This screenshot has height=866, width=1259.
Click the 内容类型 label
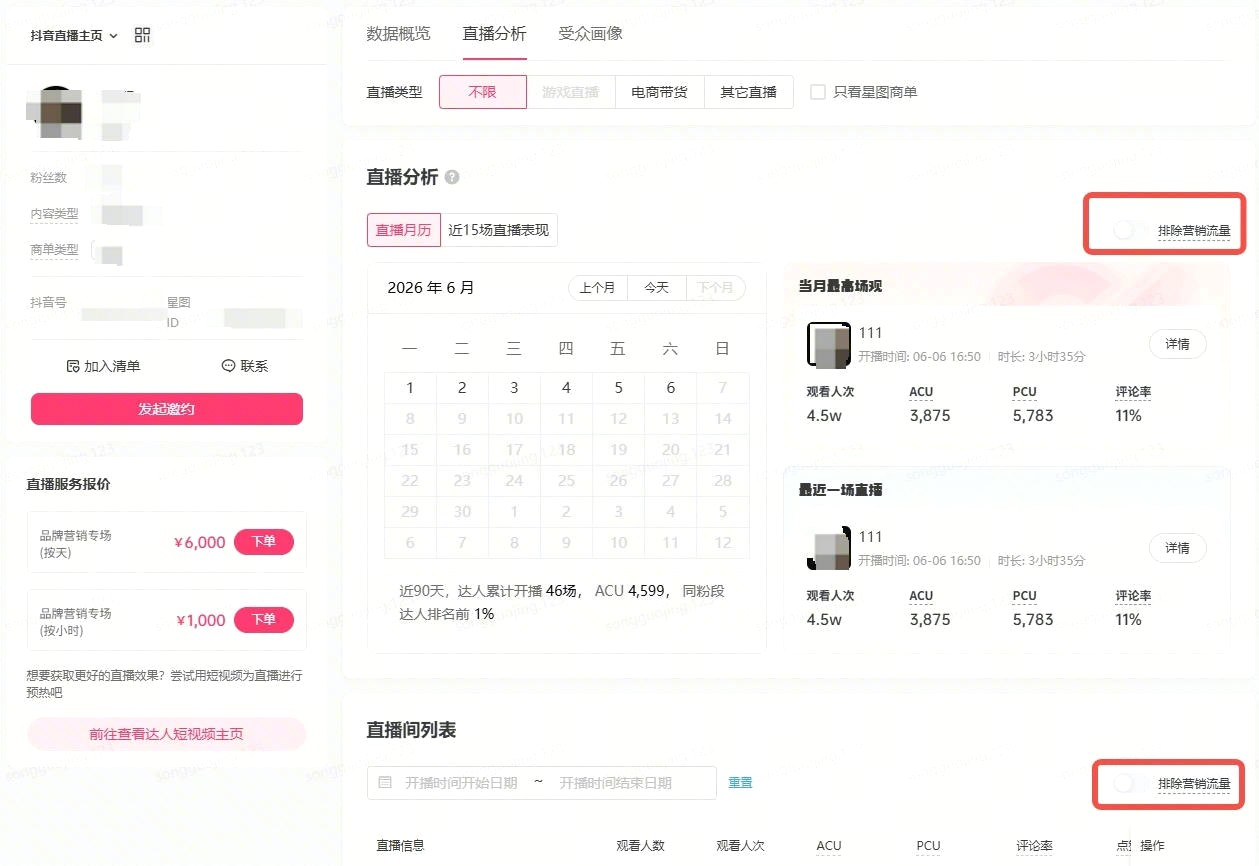click(54, 214)
